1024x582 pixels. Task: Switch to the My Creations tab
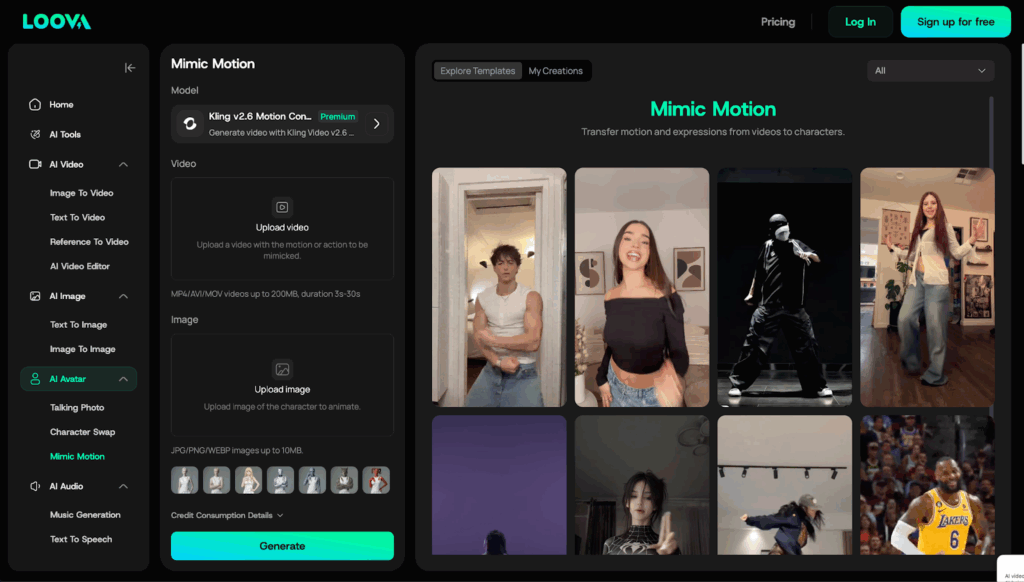[x=556, y=71]
